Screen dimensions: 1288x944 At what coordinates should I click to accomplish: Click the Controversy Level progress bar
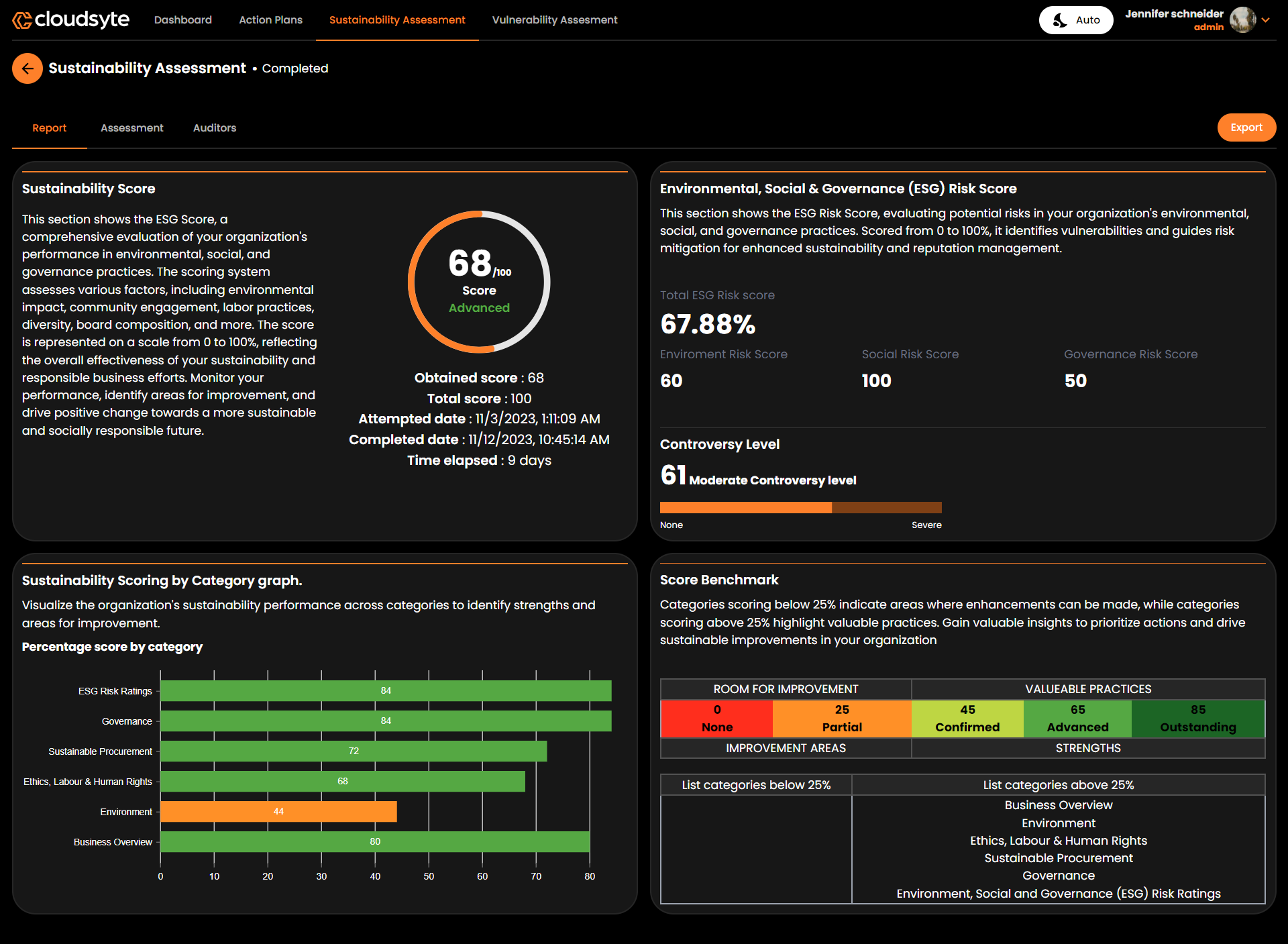pos(800,507)
